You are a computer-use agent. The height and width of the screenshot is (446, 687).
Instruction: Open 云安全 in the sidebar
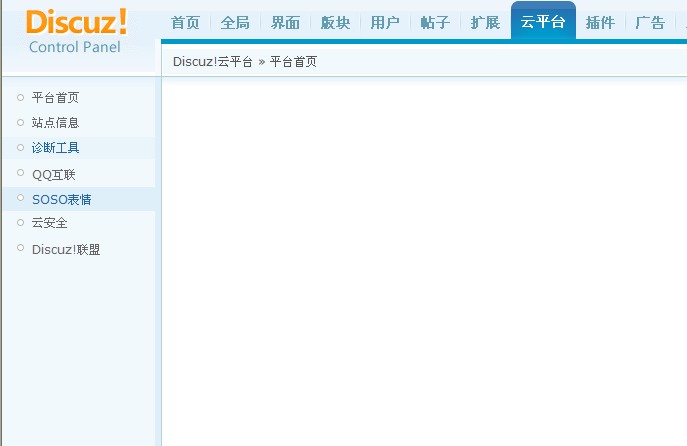point(50,223)
